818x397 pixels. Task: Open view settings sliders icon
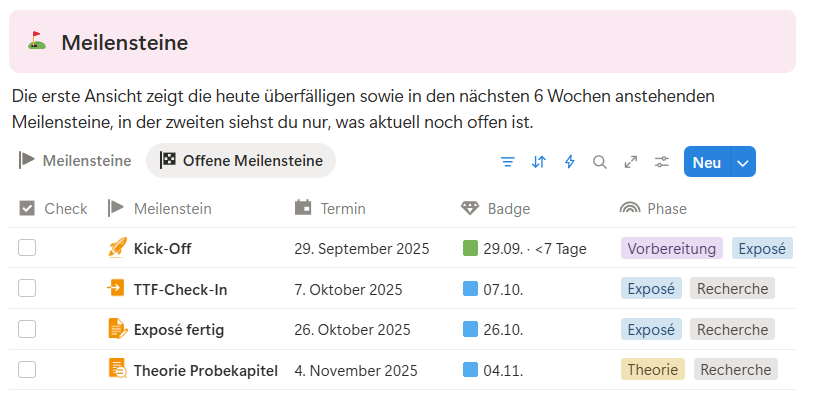click(661, 162)
